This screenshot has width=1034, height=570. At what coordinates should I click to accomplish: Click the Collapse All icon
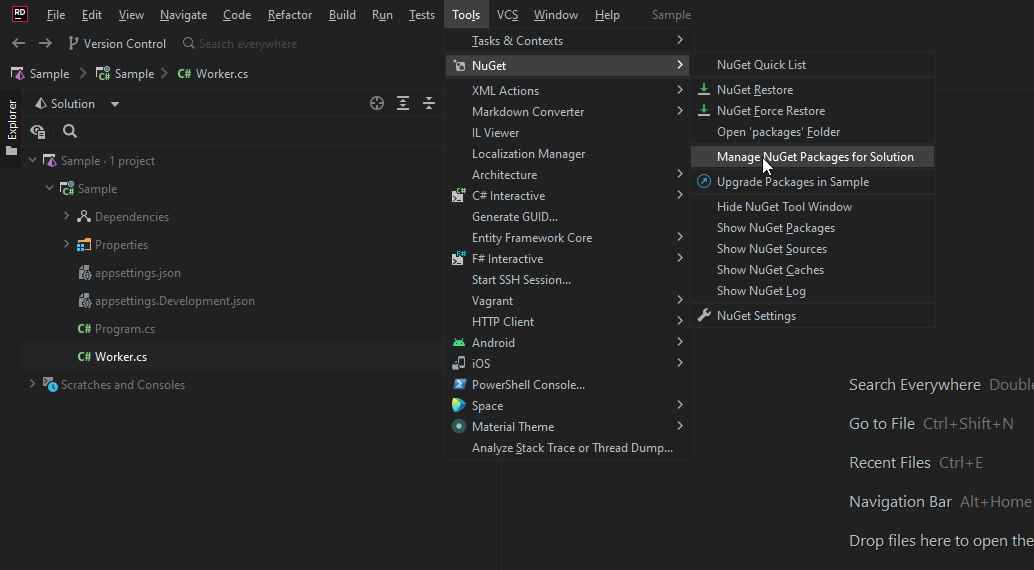click(x=429, y=103)
